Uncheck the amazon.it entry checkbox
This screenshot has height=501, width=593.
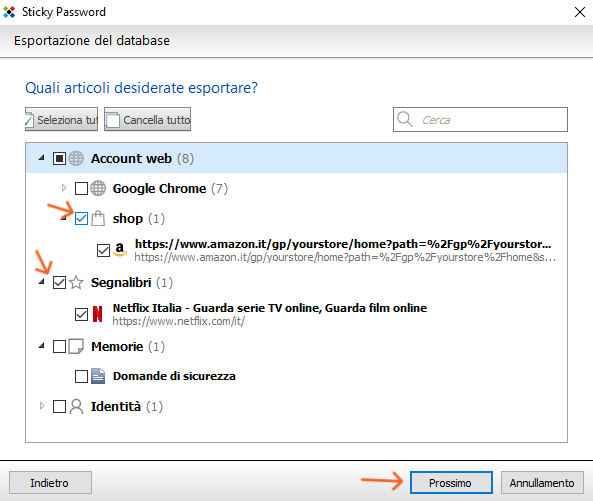tap(103, 250)
